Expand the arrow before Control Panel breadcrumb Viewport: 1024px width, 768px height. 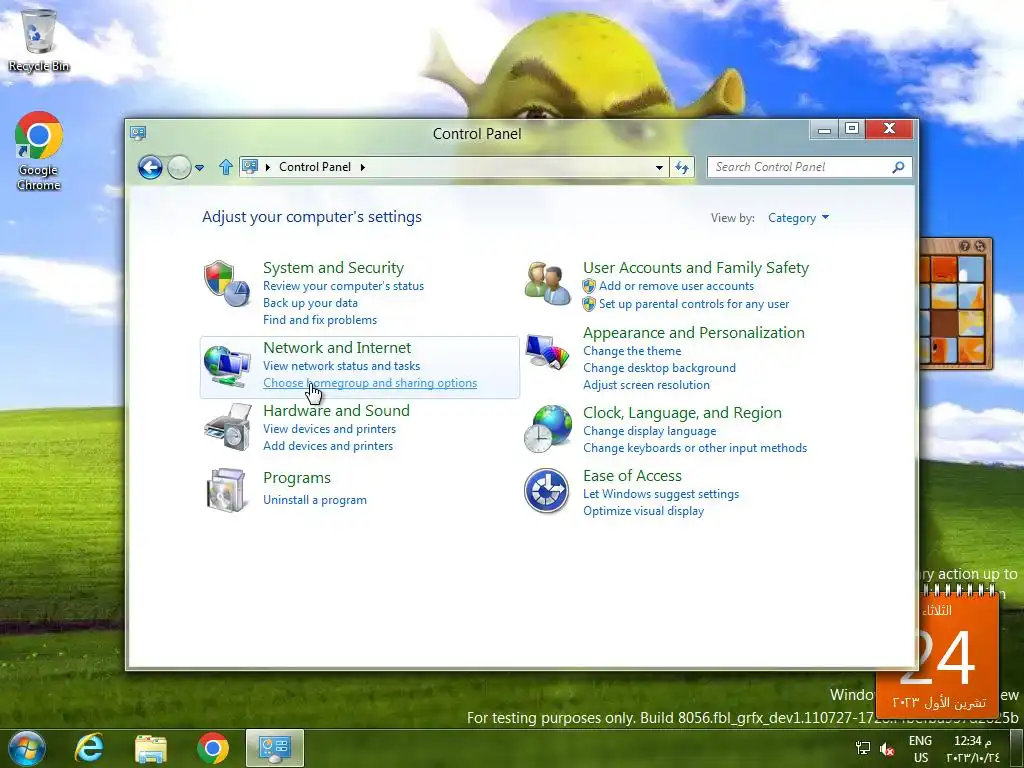tap(268, 167)
